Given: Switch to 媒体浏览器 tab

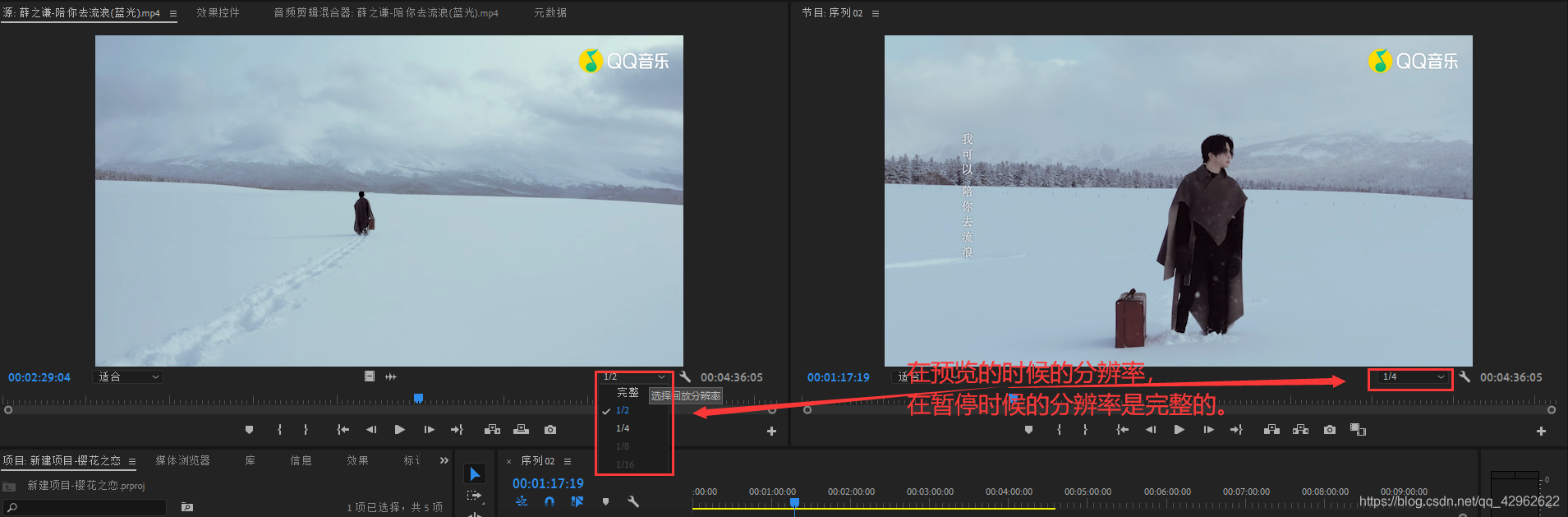Looking at the screenshot, I should pyautogui.click(x=182, y=460).
